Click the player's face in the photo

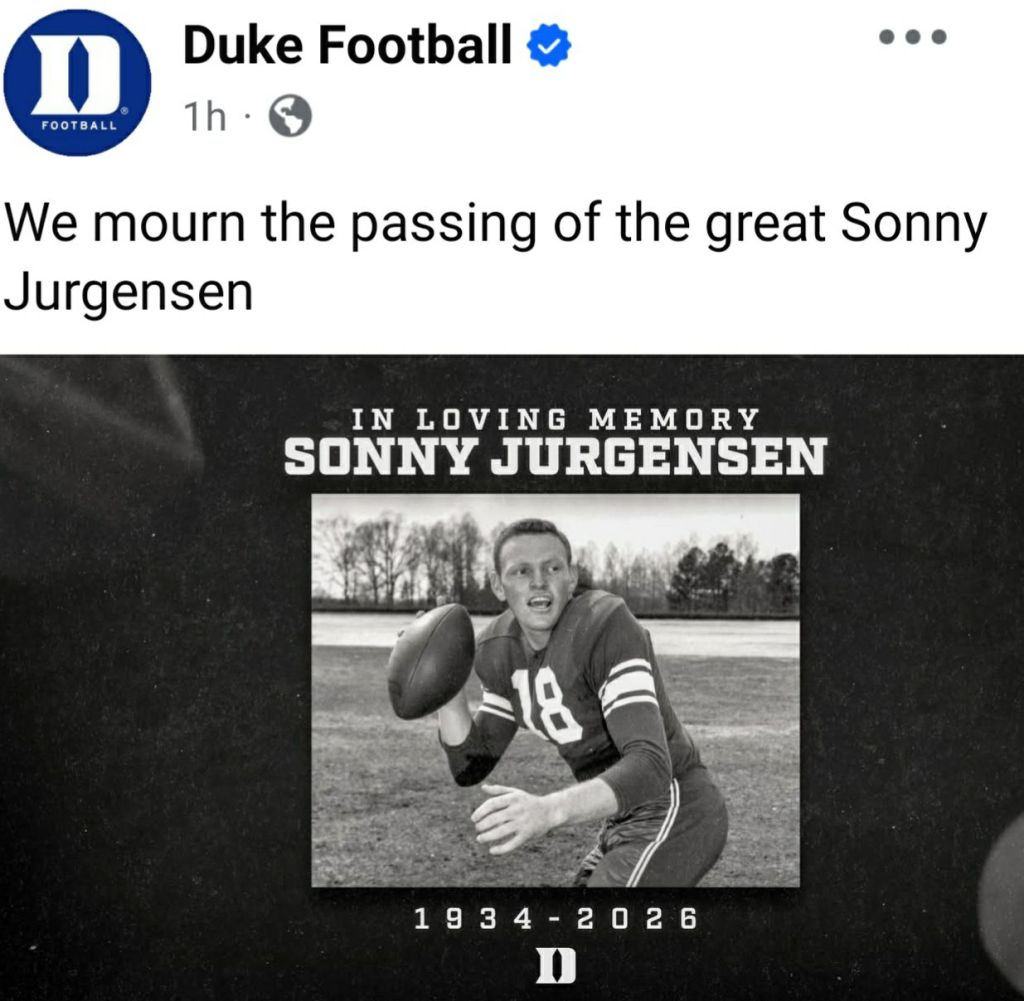click(535, 578)
